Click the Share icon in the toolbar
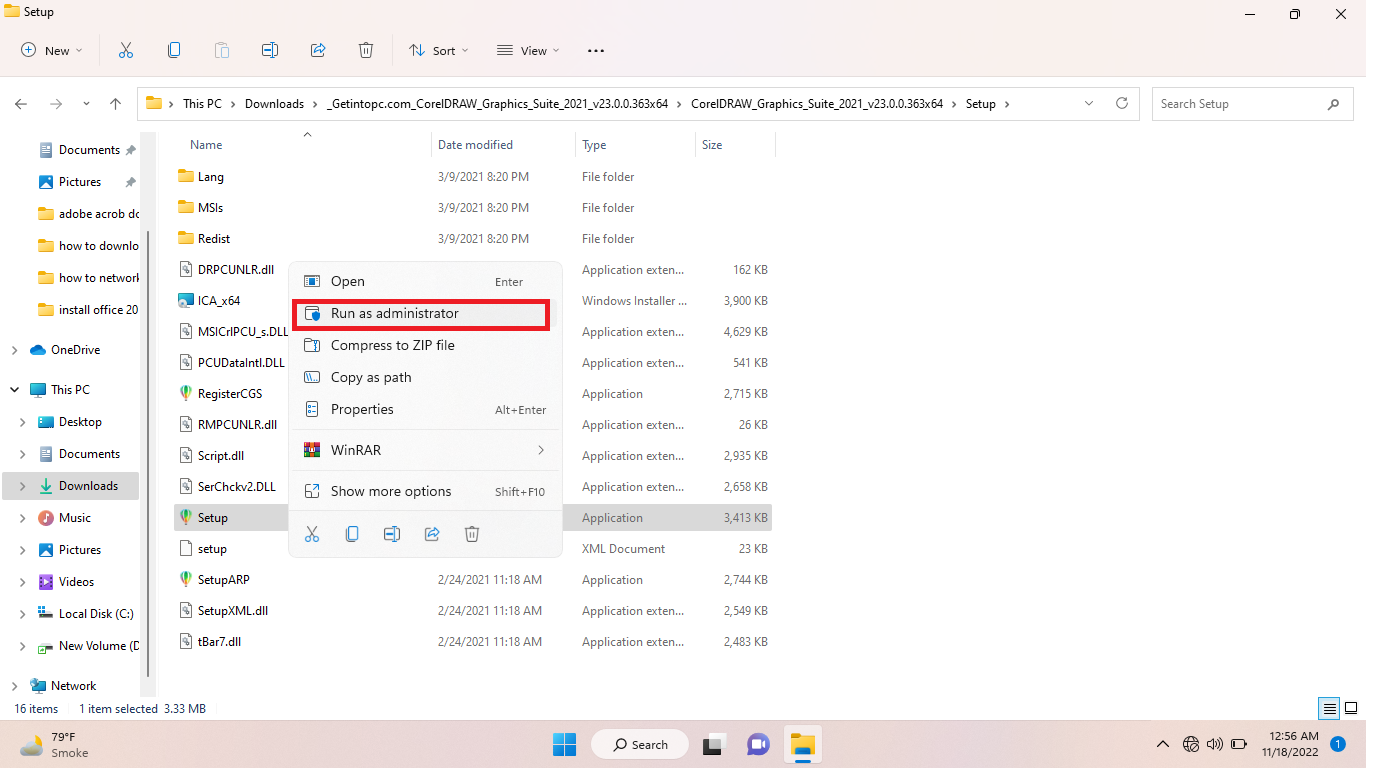Viewport: 1376px width, 782px height. [x=318, y=50]
